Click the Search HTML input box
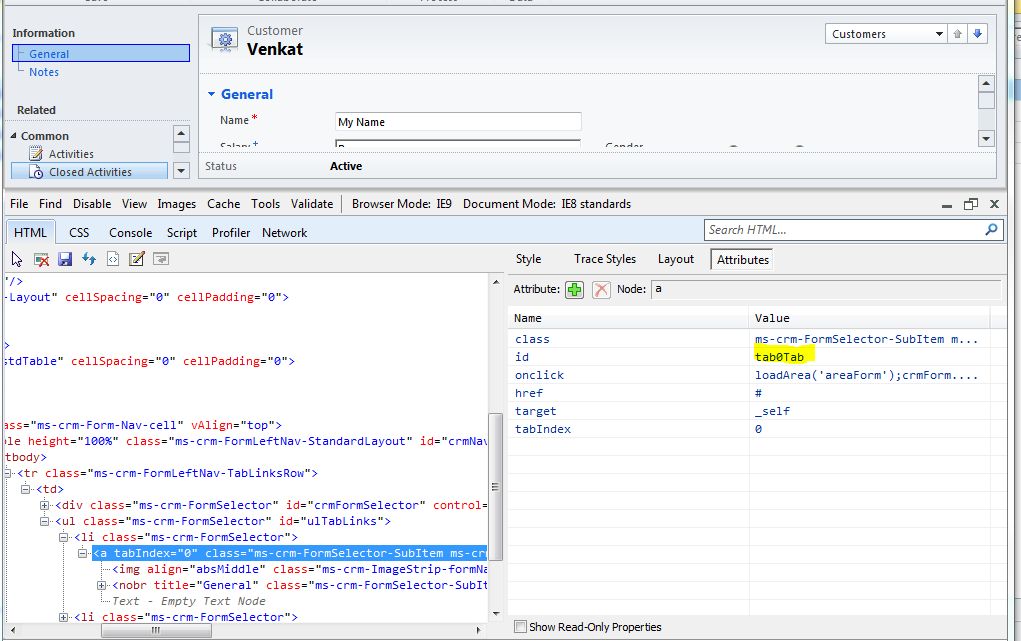The image size is (1021, 641). click(844, 229)
